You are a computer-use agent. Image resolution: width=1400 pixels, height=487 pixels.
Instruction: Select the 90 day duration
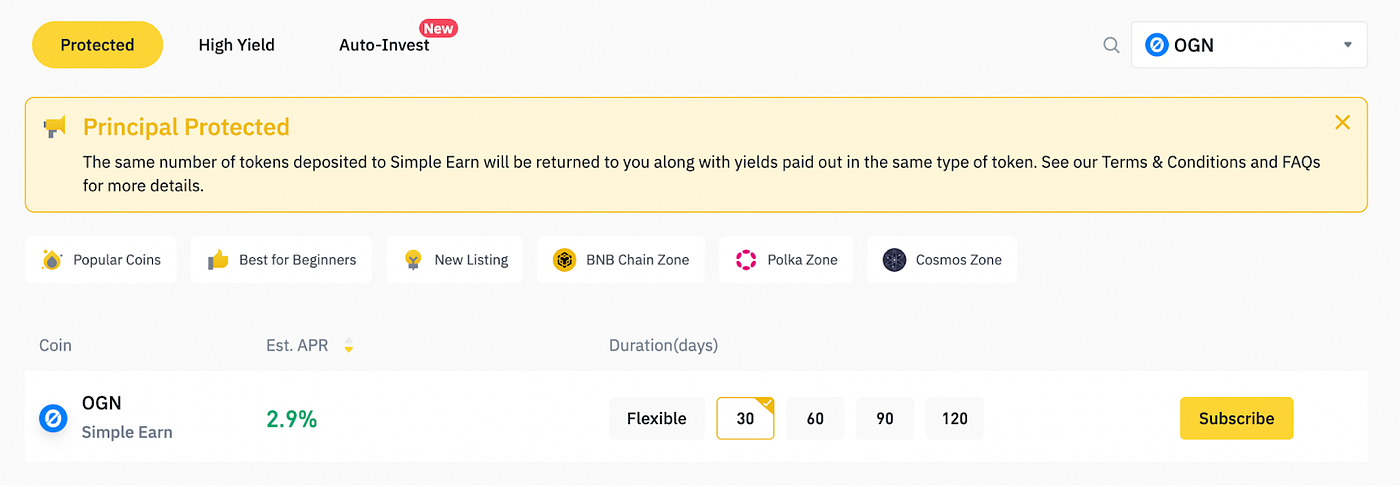coord(885,418)
